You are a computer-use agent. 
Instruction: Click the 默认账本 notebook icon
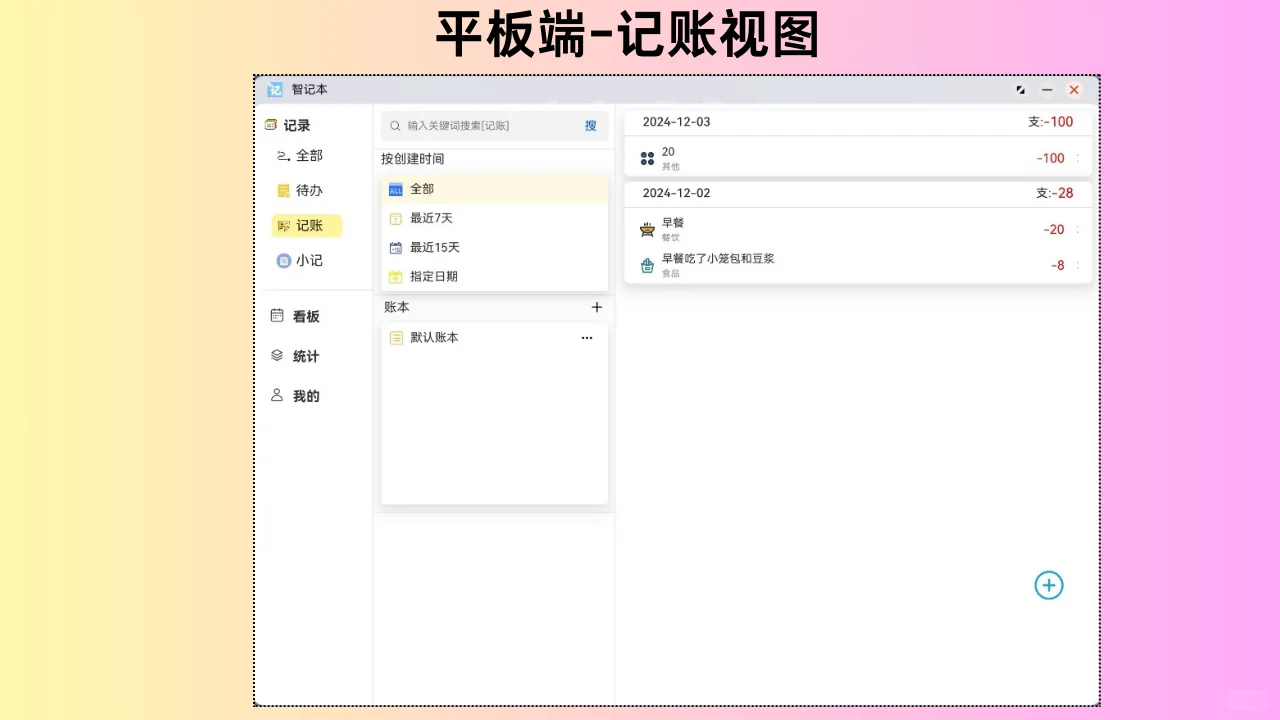click(395, 337)
